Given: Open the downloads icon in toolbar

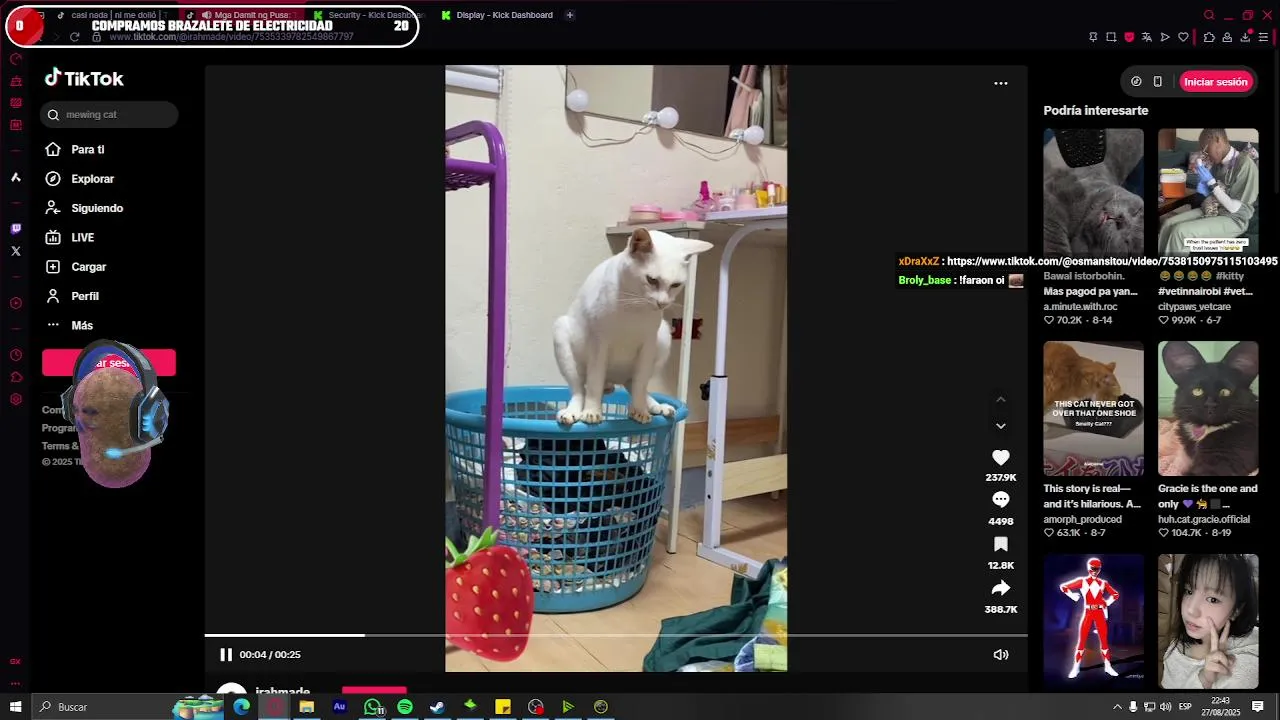Looking at the screenshot, I should coord(1245,37).
